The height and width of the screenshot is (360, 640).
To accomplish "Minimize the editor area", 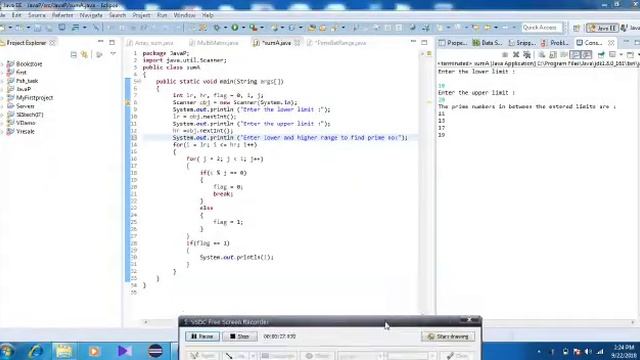I will point(413,42).
